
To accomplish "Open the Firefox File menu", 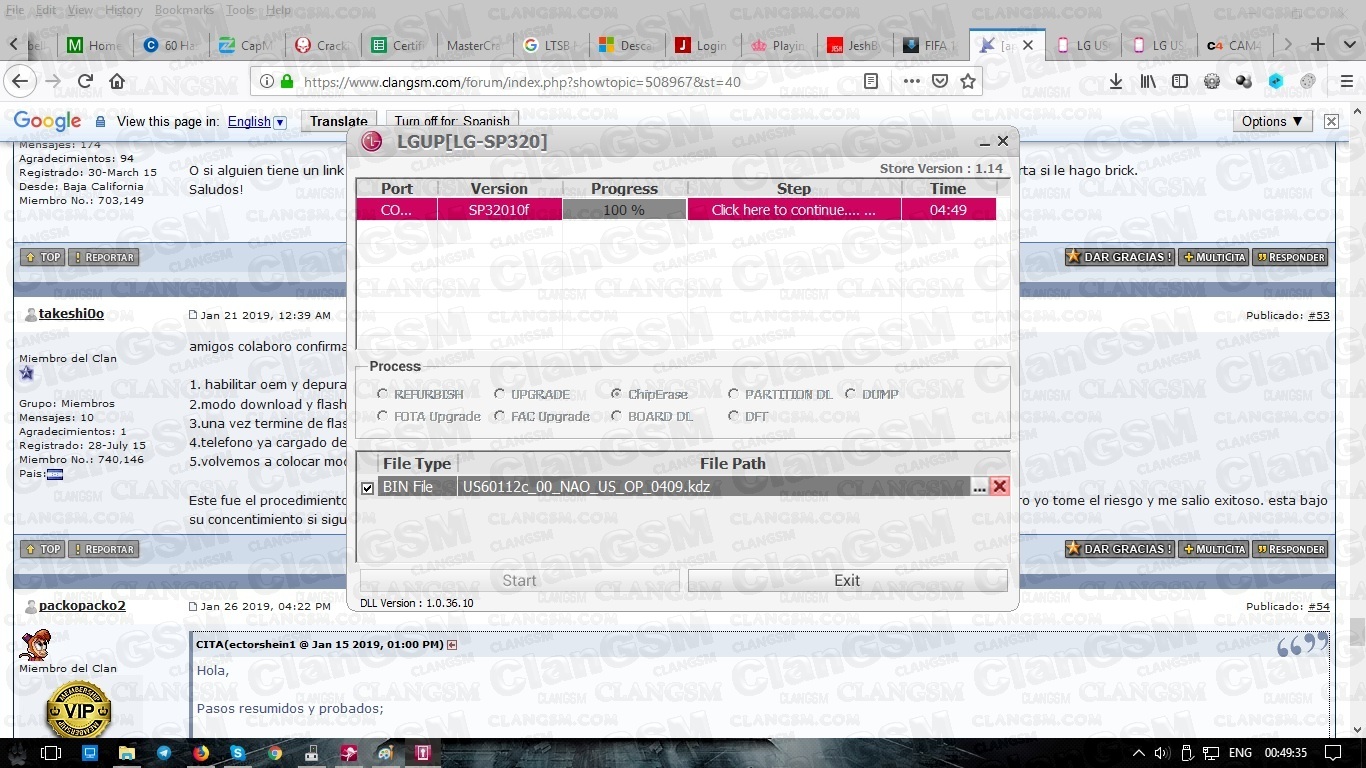I will (x=14, y=10).
